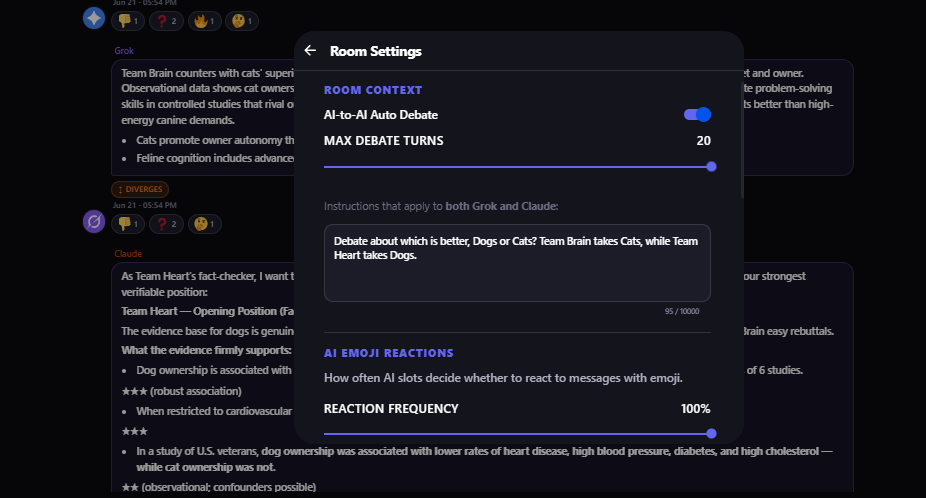Image resolution: width=926 pixels, height=498 pixels.
Task: Click the Room Settings panel scrollbar
Action: pos(742,140)
